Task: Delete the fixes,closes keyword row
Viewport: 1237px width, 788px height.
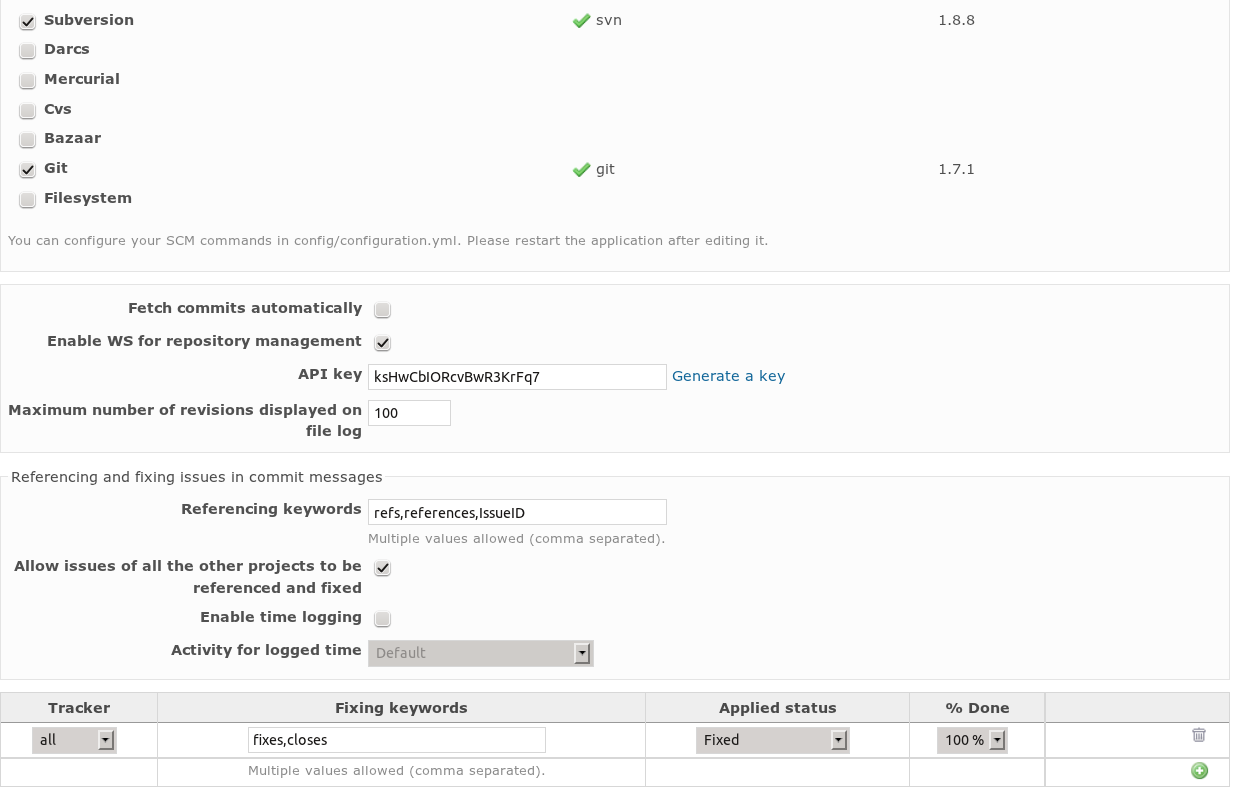Action: [1199, 735]
